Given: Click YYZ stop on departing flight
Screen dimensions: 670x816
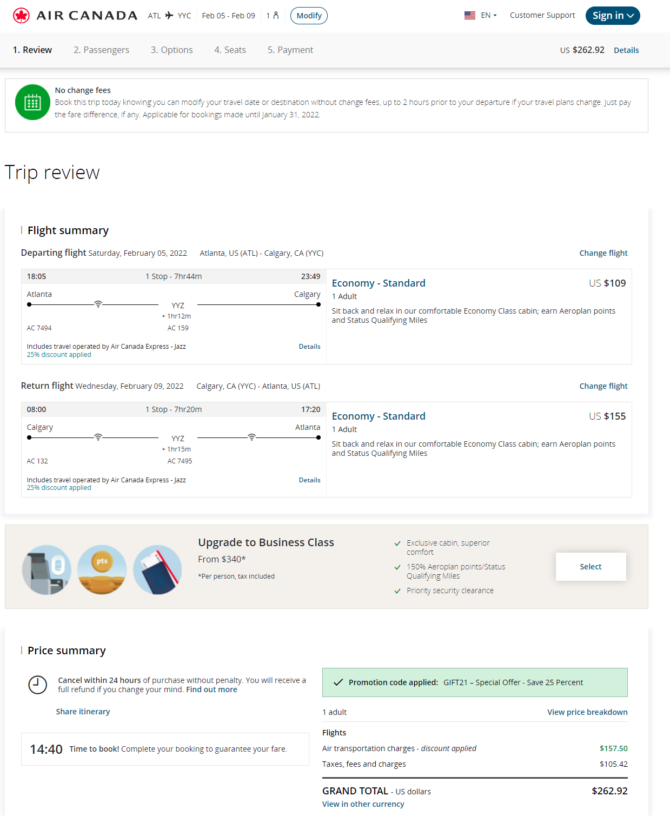Looking at the screenshot, I should click(x=178, y=305).
